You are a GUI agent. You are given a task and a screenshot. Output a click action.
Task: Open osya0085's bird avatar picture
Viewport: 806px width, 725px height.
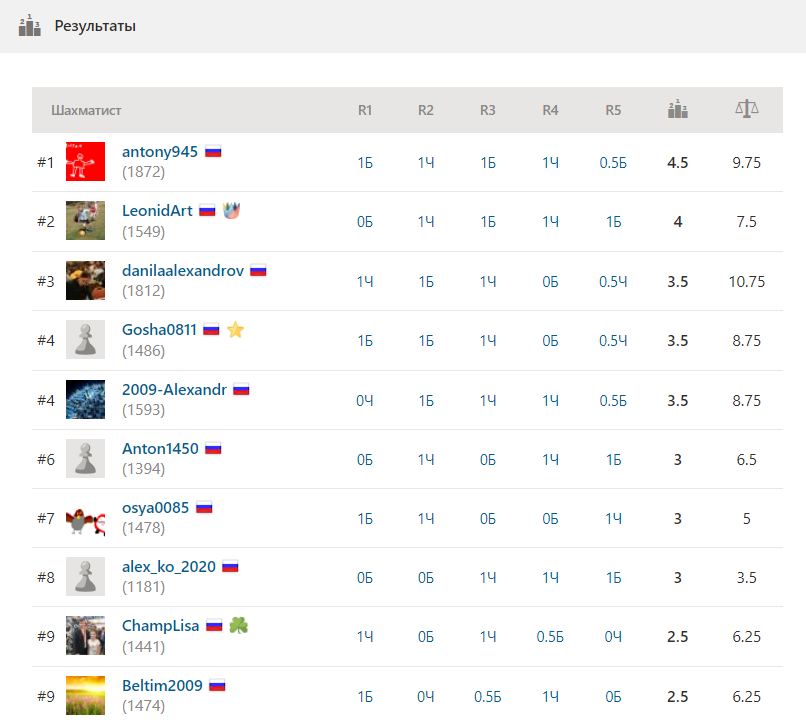(85, 518)
